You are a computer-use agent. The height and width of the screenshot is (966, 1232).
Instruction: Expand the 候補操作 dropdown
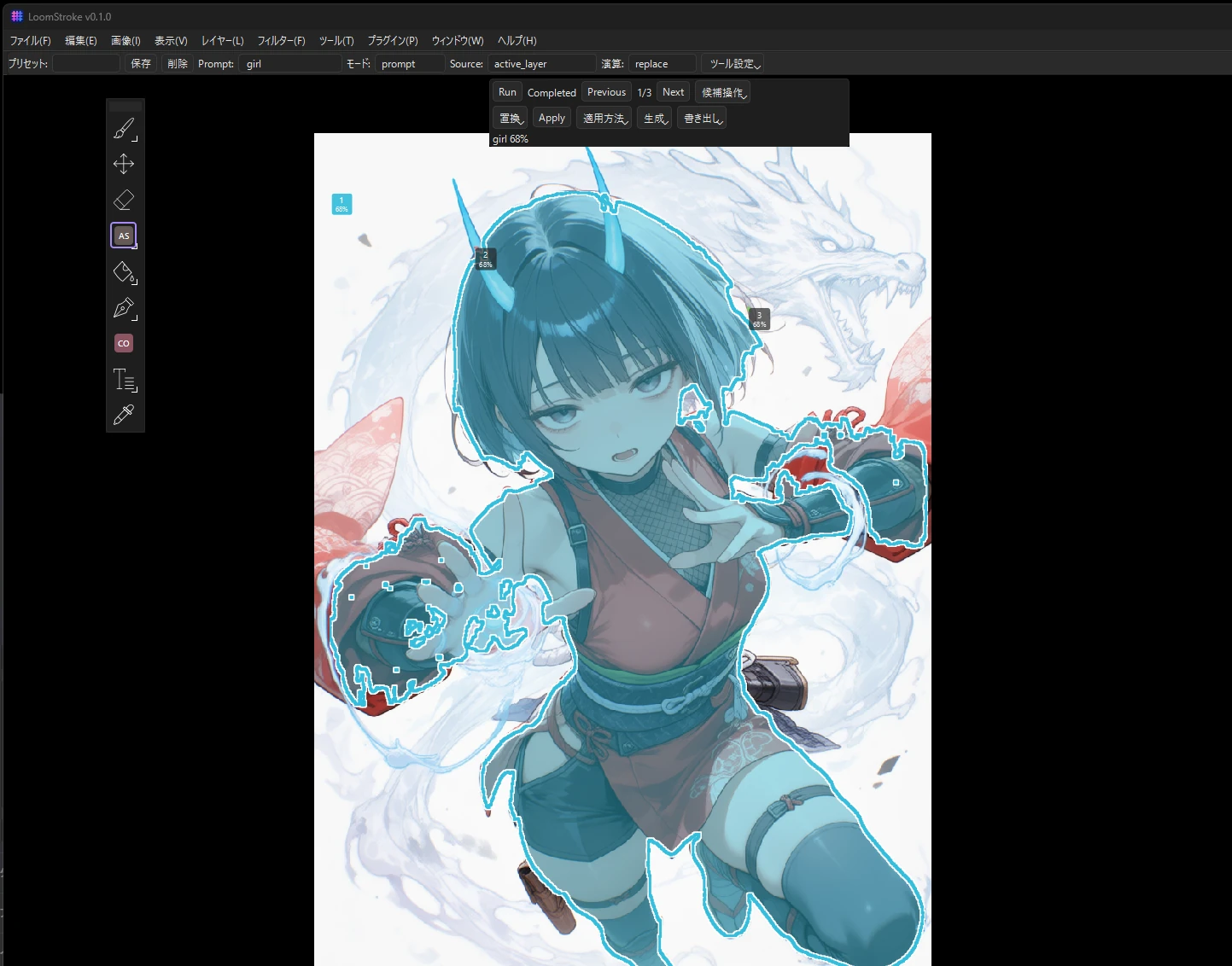tap(723, 92)
